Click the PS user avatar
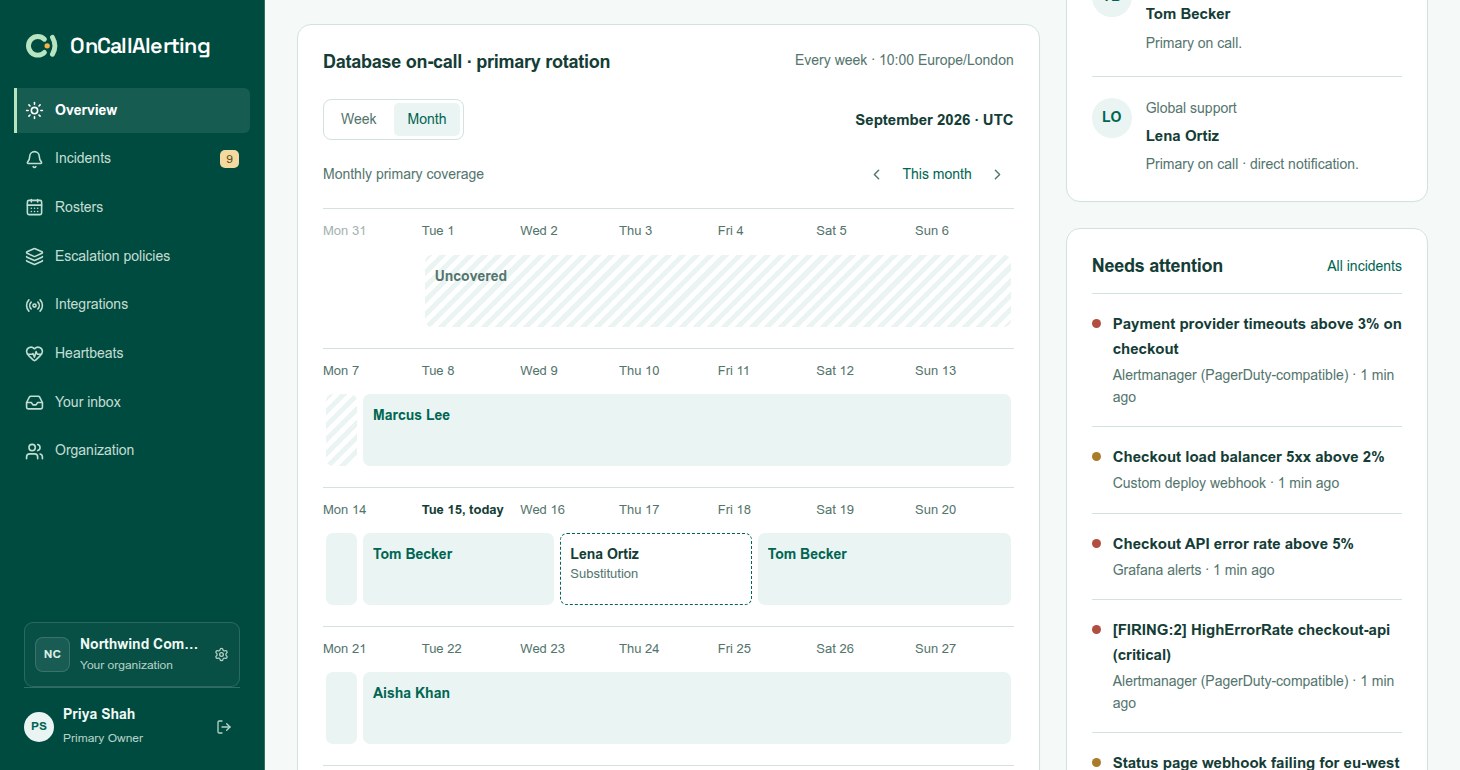Viewport: 1460px width, 770px height. click(x=39, y=726)
